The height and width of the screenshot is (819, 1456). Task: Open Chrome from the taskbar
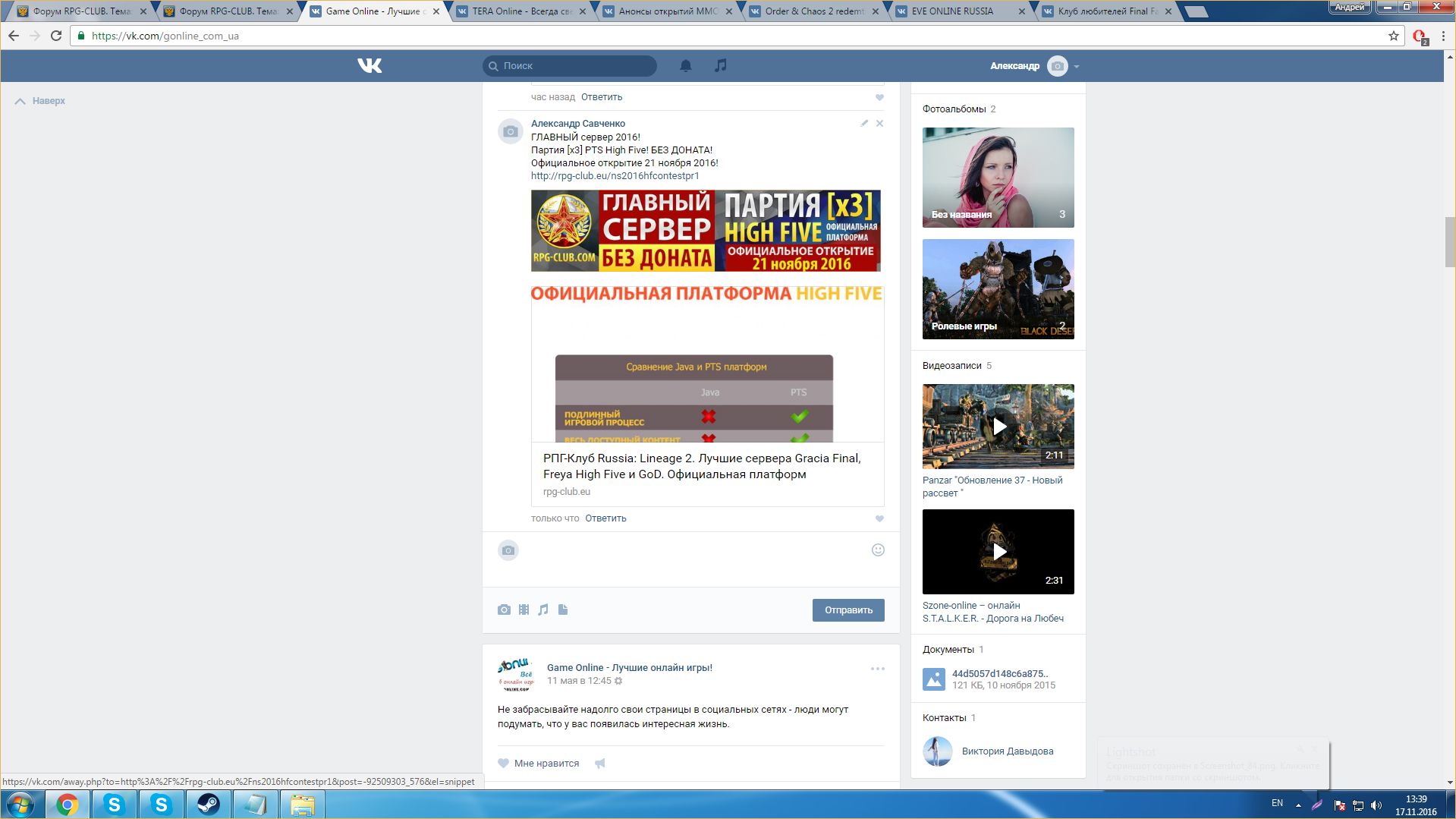point(68,805)
